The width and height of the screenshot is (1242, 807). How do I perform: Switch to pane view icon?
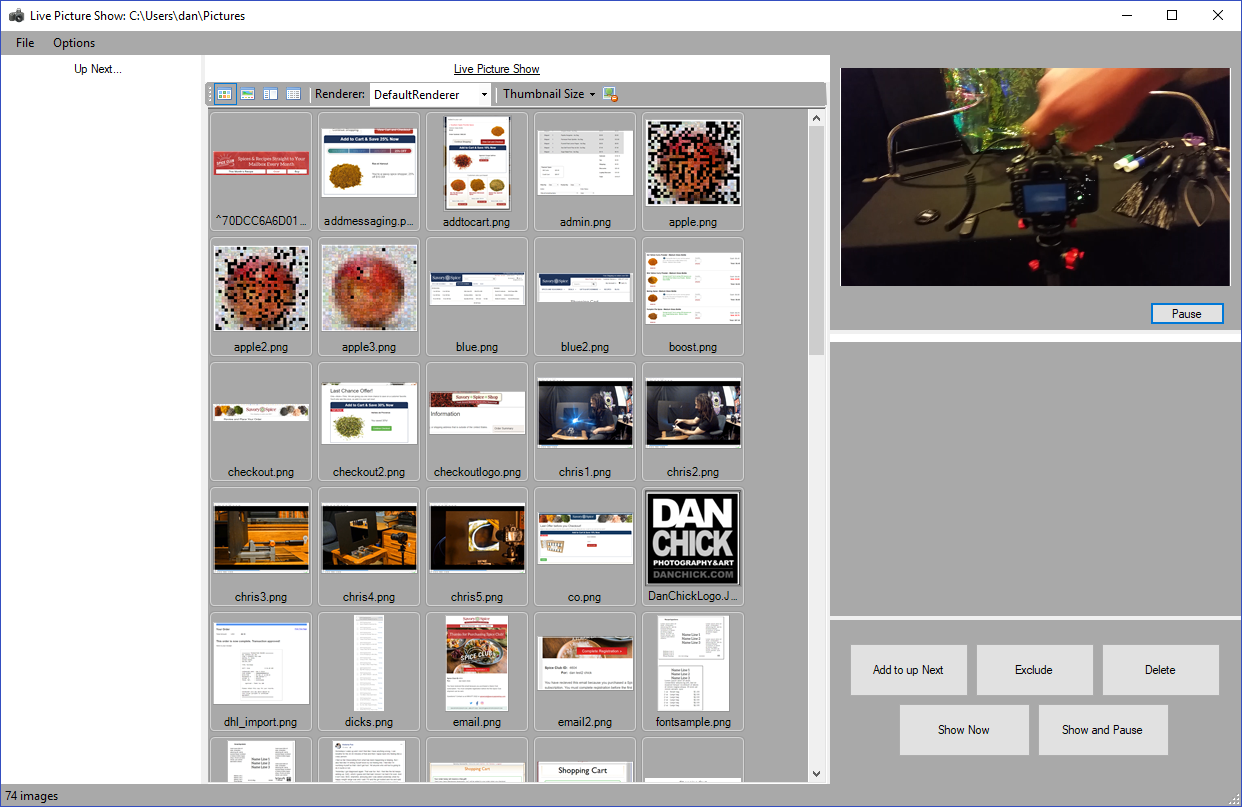click(x=270, y=94)
